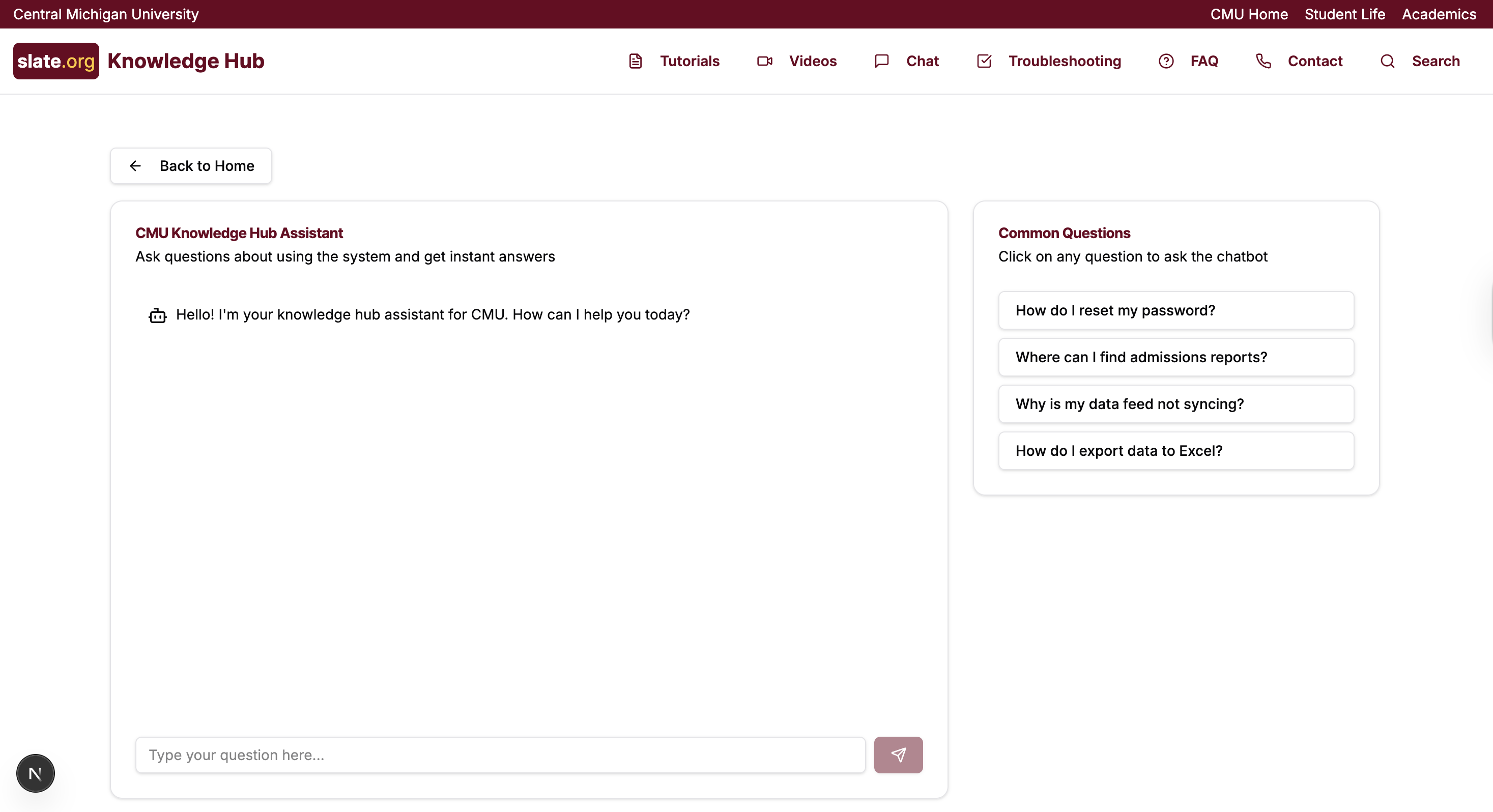Open the Videos menu item
Screen dimensions: 1493x812
[x=797, y=61]
